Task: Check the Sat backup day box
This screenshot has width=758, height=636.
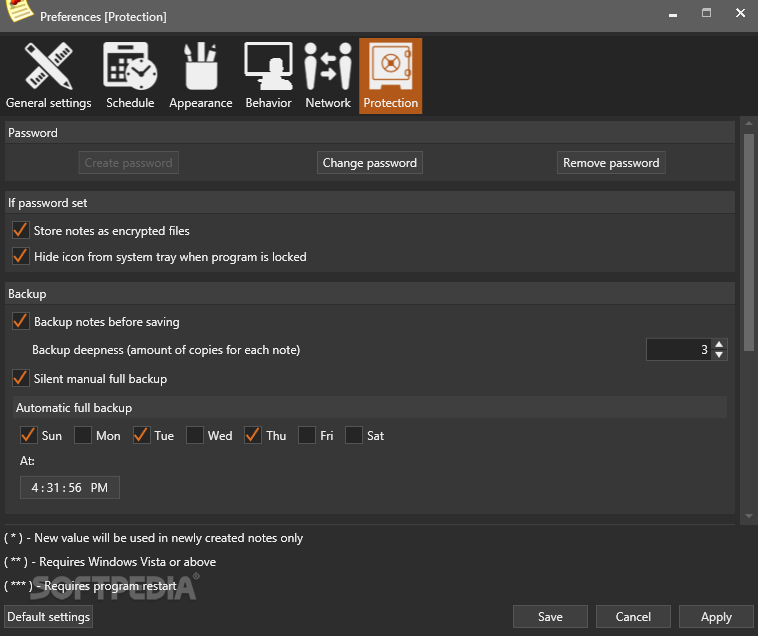Action: pos(354,435)
